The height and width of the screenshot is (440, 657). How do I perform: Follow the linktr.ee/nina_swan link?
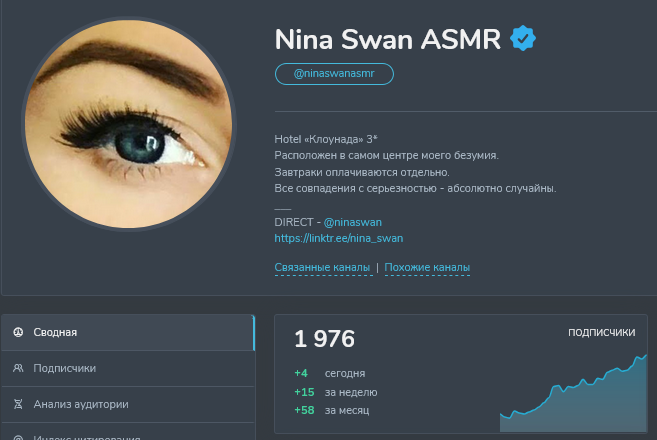[x=339, y=238]
